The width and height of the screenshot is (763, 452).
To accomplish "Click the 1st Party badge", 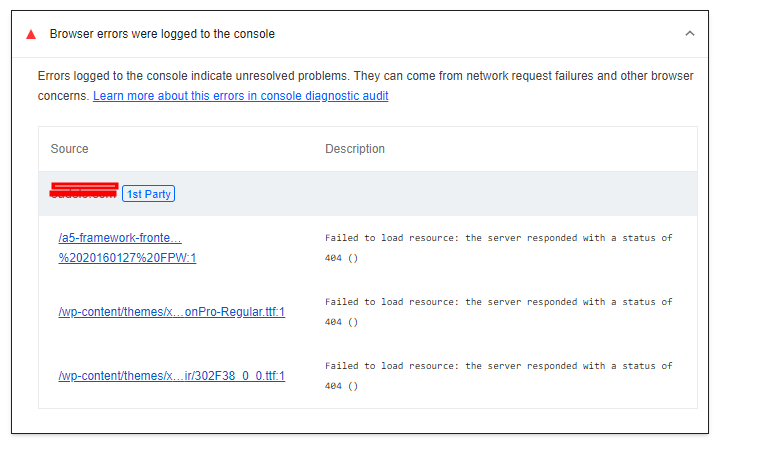I will pyautogui.click(x=148, y=194).
